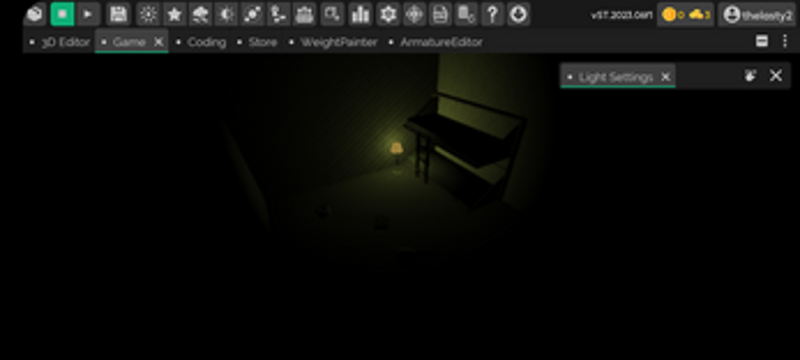
Task: Click the half-sun day-night icon
Action: [227, 14]
